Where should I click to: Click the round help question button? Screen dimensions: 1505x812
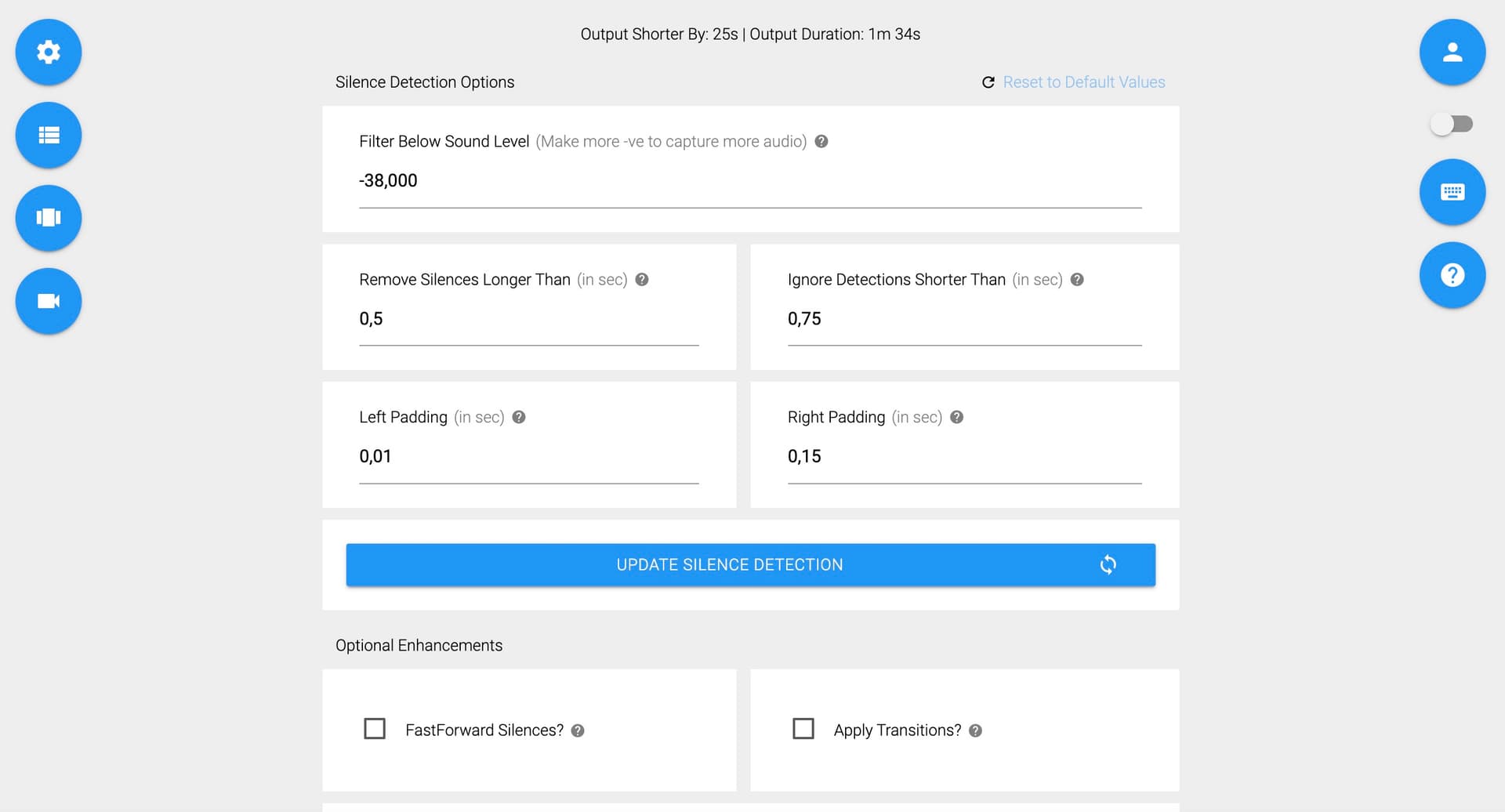[x=1452, y=275]
